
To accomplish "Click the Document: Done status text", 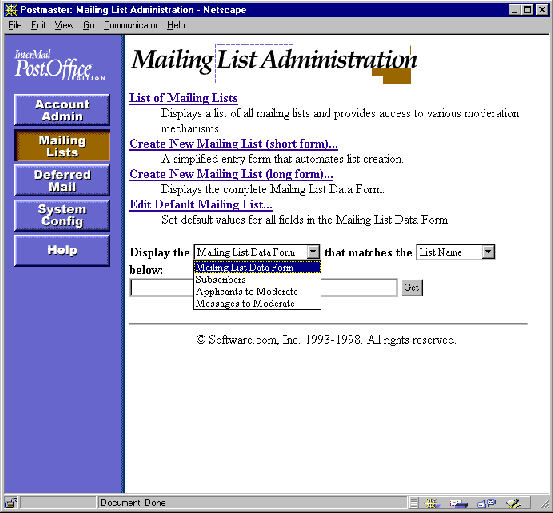I will [133, 503].
